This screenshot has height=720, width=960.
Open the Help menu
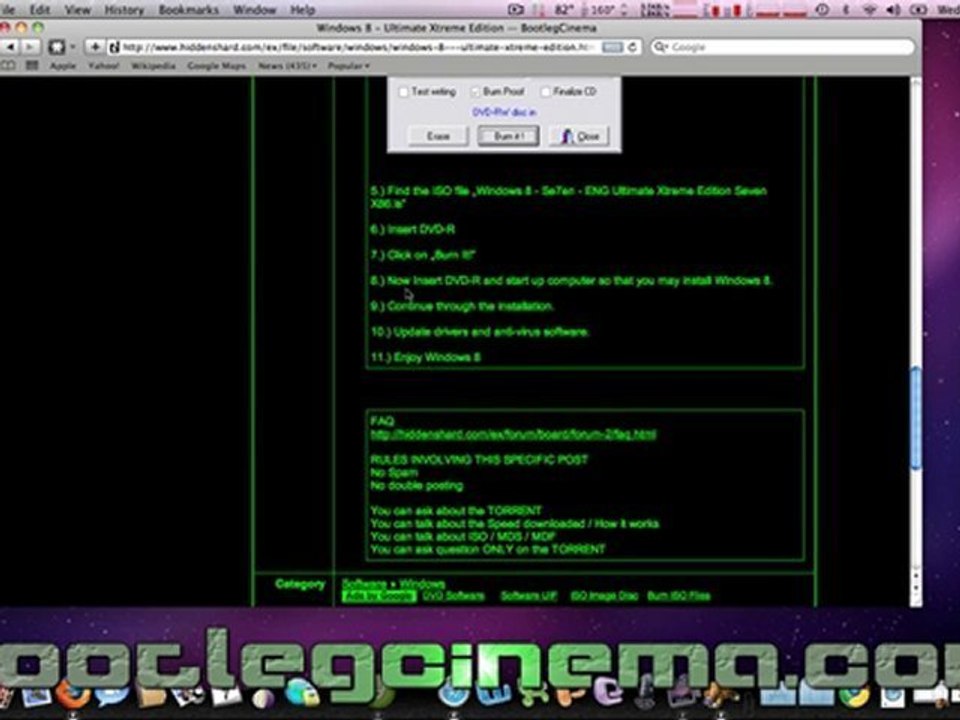pyautogui.click(x=302, y=10)
